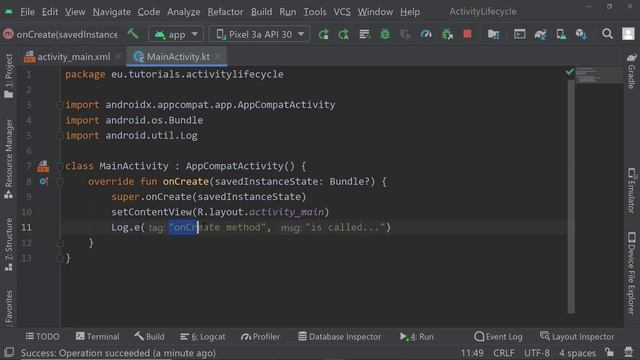
Task: Open the Event Log
Action: tap(498, 336)
